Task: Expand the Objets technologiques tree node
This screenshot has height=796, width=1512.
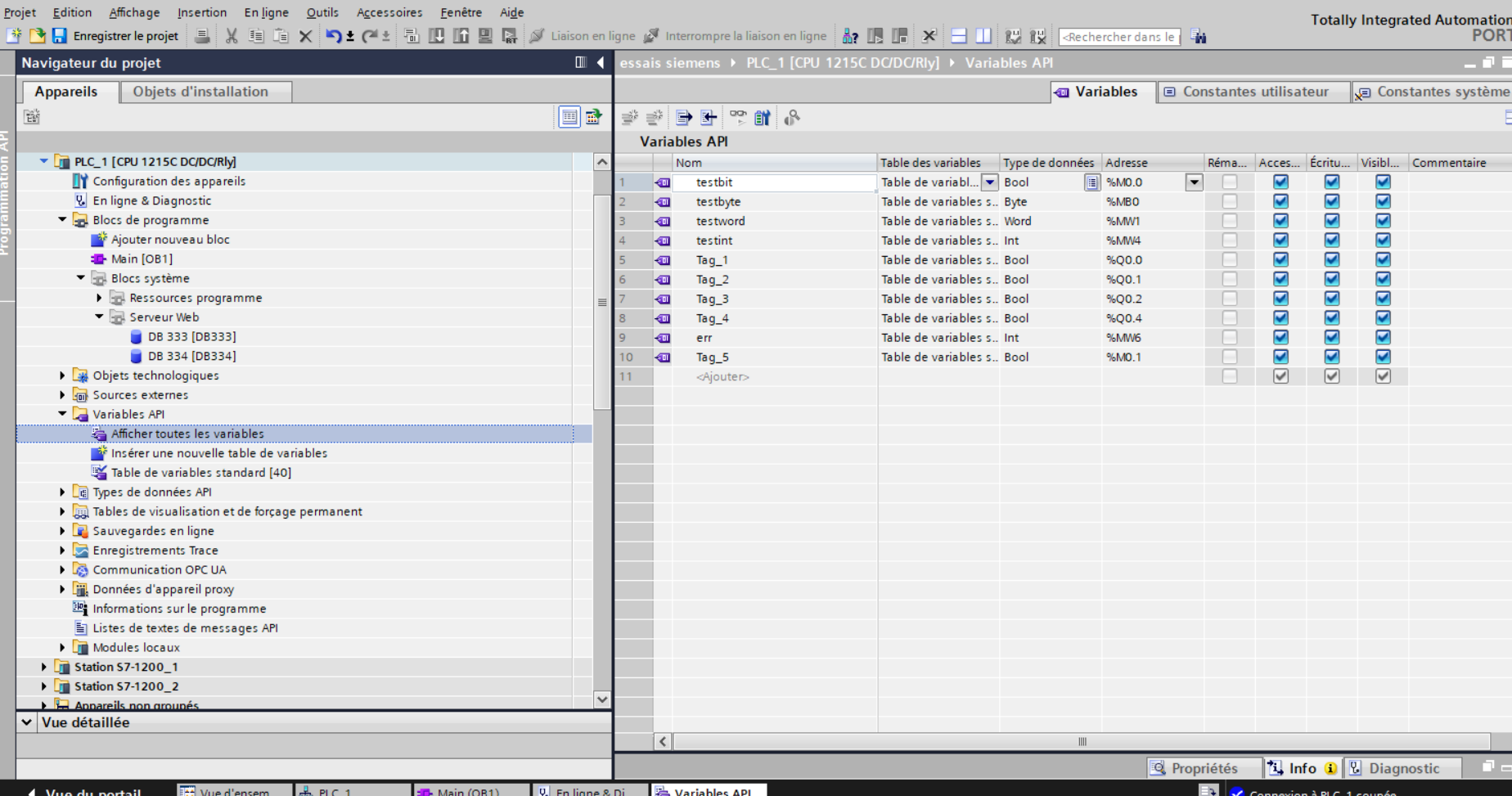Action: (62, 376)
